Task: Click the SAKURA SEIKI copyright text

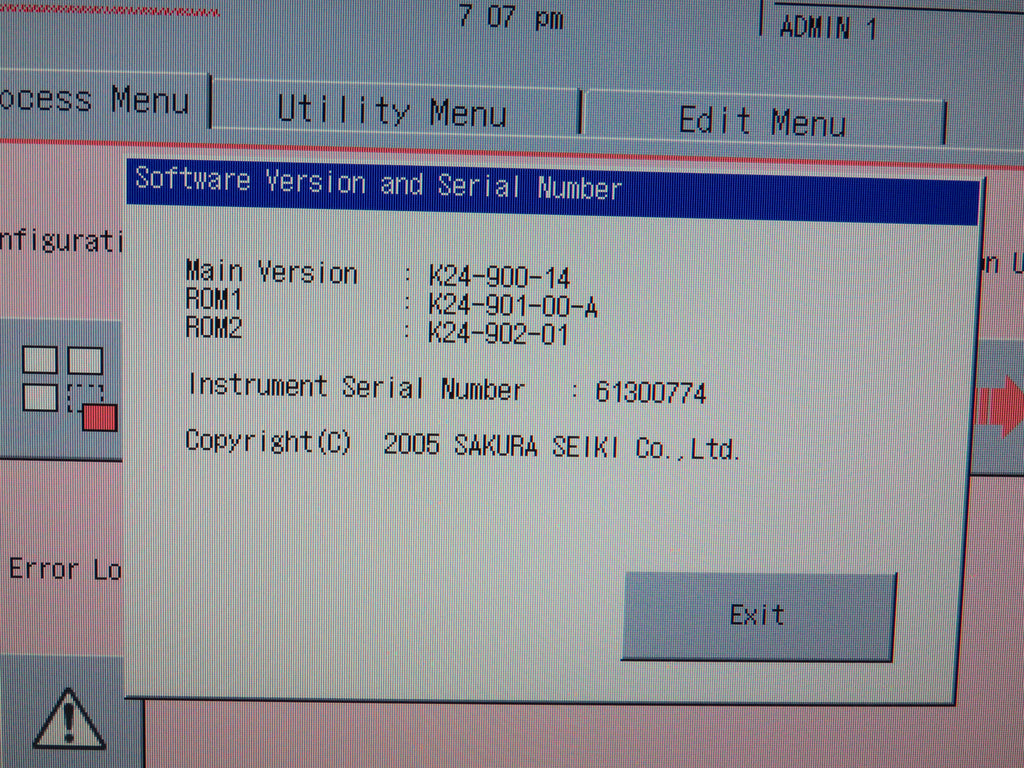Action: pos(562,447)
